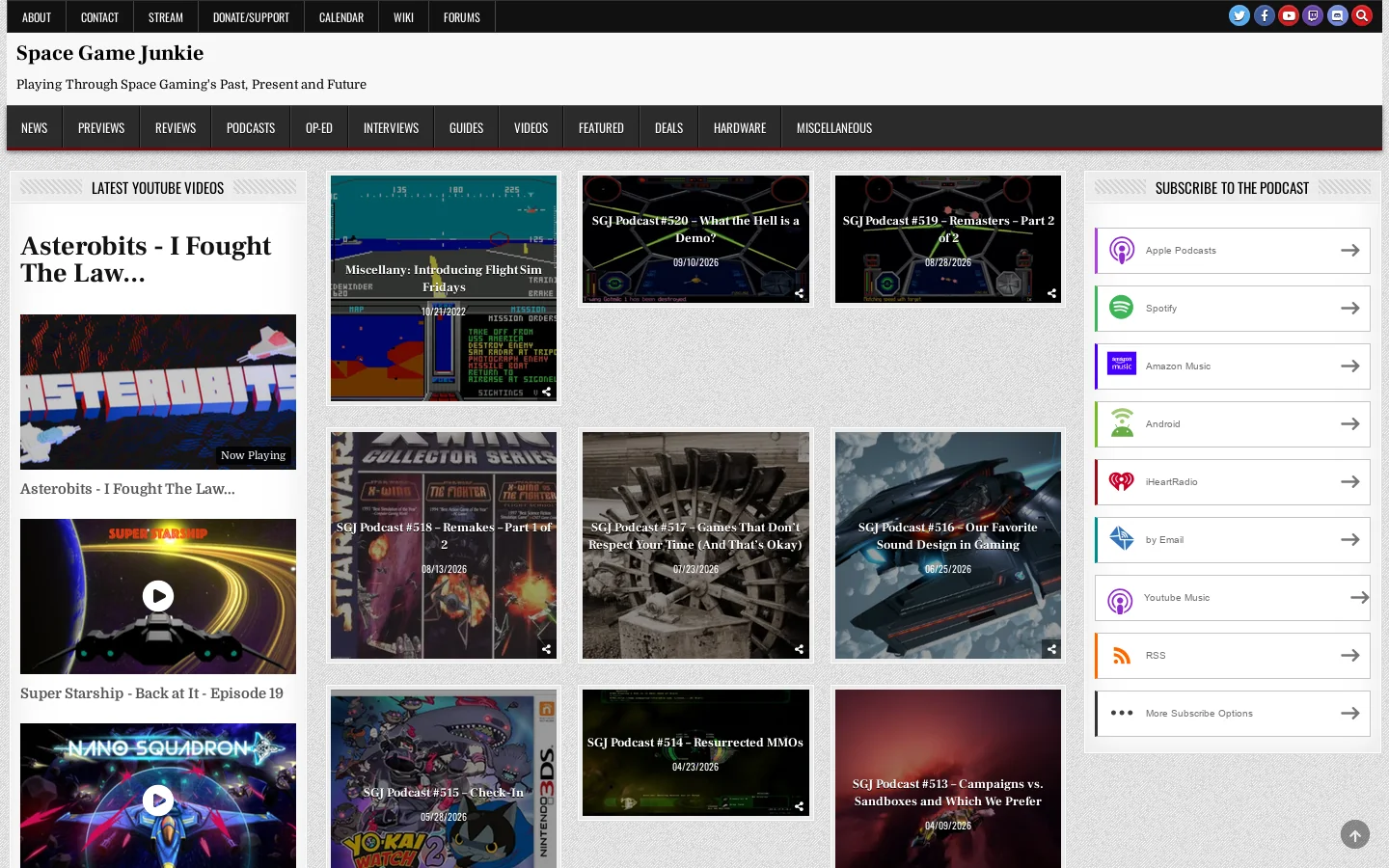The height and width of the screenshot is (868, 1389).
Task: Subscribe by Email button
Action: (x=1233, y=540)
